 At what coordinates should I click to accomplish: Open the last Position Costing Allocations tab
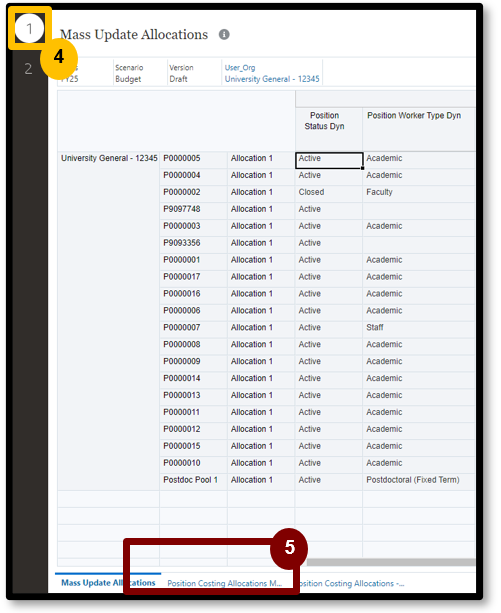tap(350, 583)
